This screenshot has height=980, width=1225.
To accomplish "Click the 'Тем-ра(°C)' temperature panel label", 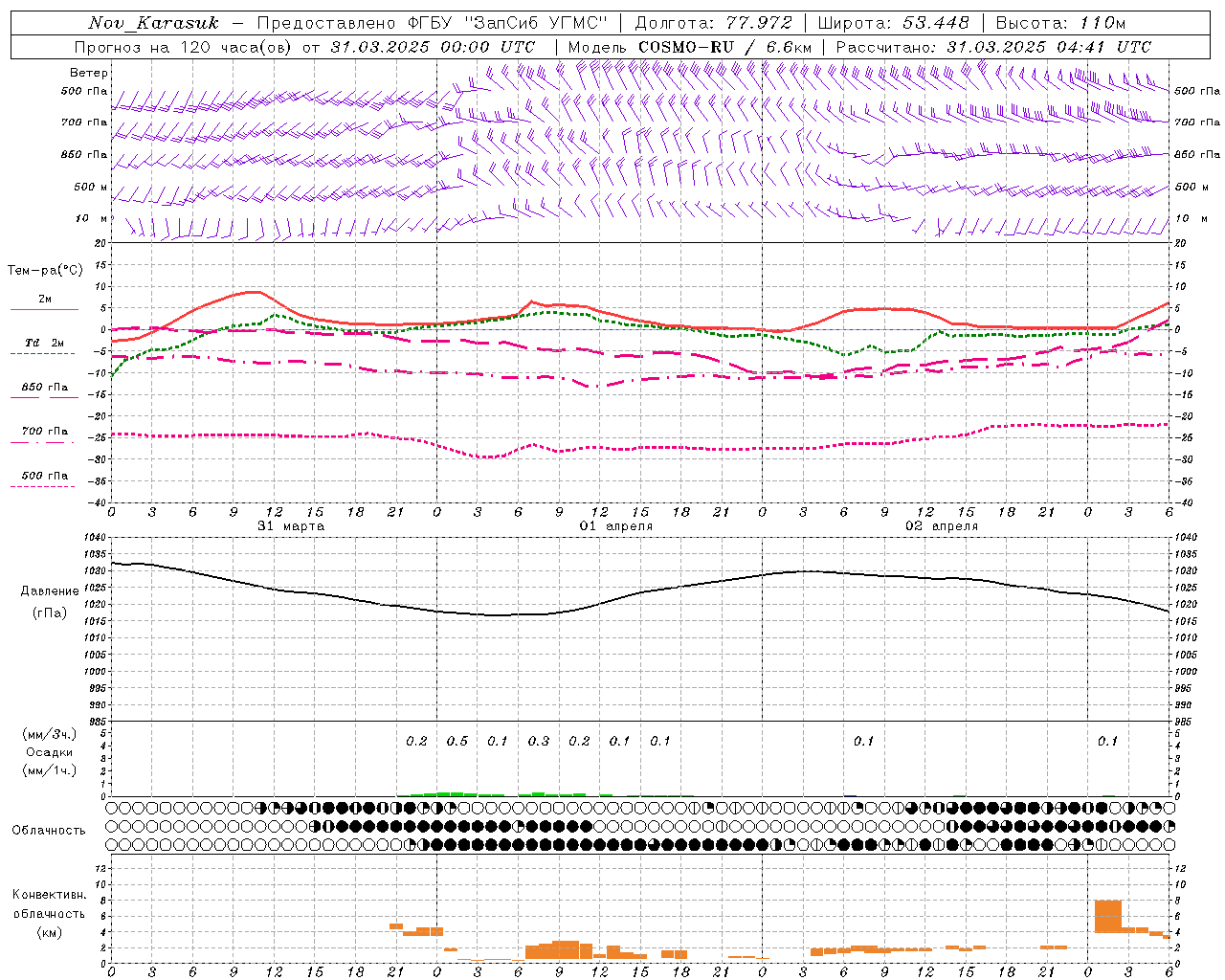I will (45, 271).
